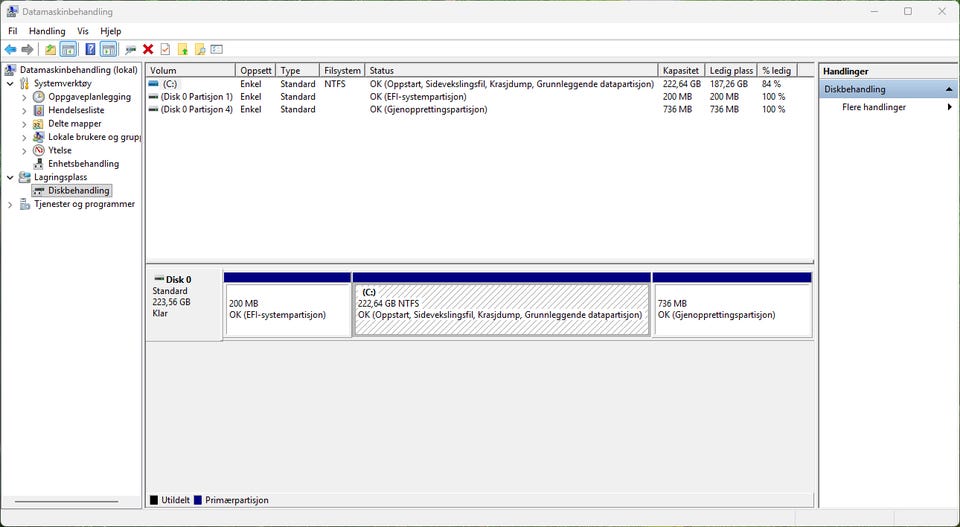Open the Hjelp menu
Screen dimensions: 960x527
(111, 31)
